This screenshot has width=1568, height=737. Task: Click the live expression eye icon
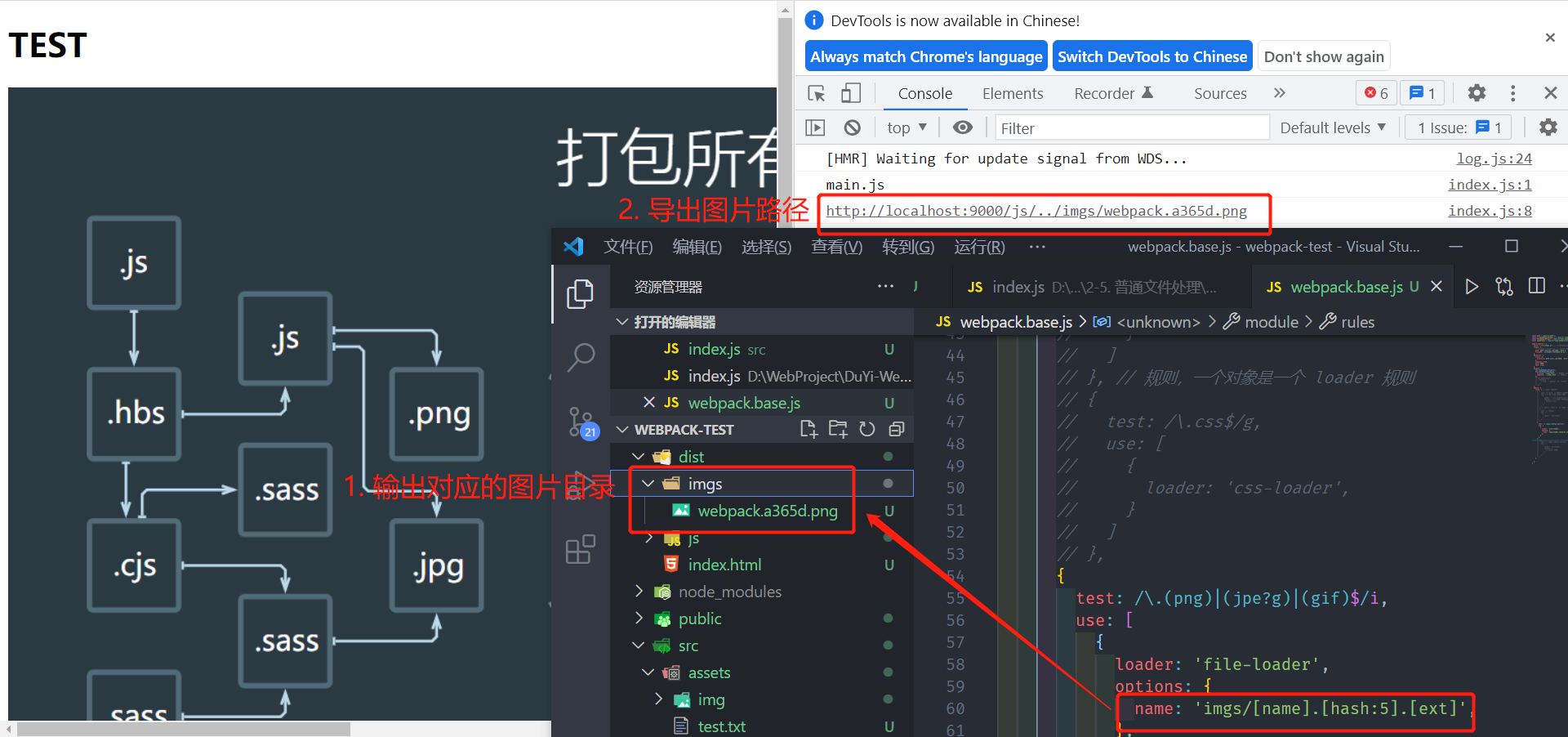point(963,127)
